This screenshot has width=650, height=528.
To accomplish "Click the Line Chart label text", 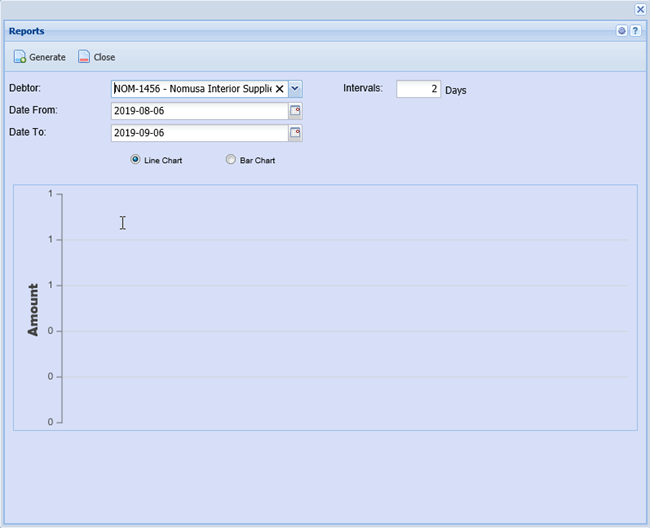I will point(163,160).
